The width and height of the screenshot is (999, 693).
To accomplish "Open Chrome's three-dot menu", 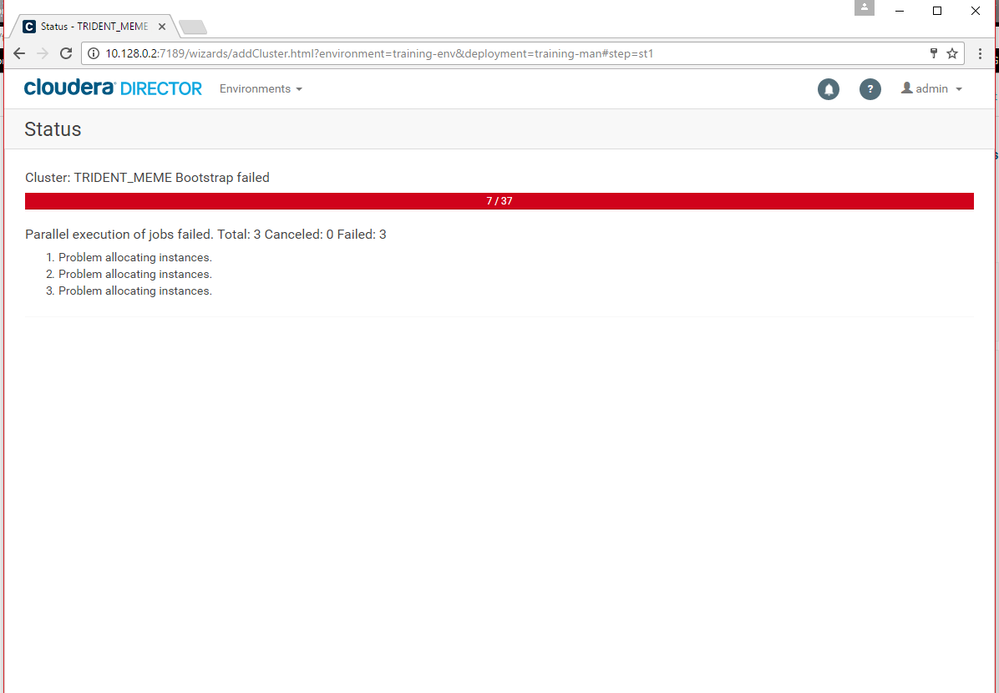I will pos(981,53).
